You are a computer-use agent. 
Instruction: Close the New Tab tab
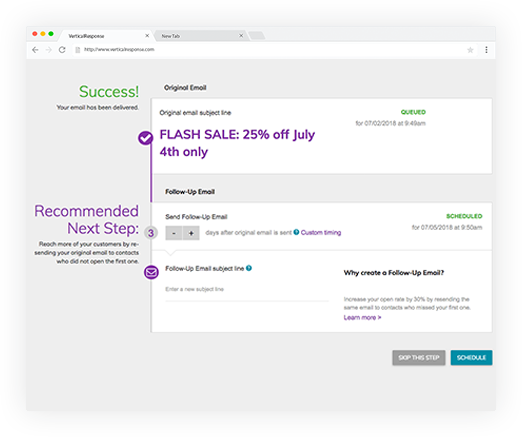[x=241, y=36]
